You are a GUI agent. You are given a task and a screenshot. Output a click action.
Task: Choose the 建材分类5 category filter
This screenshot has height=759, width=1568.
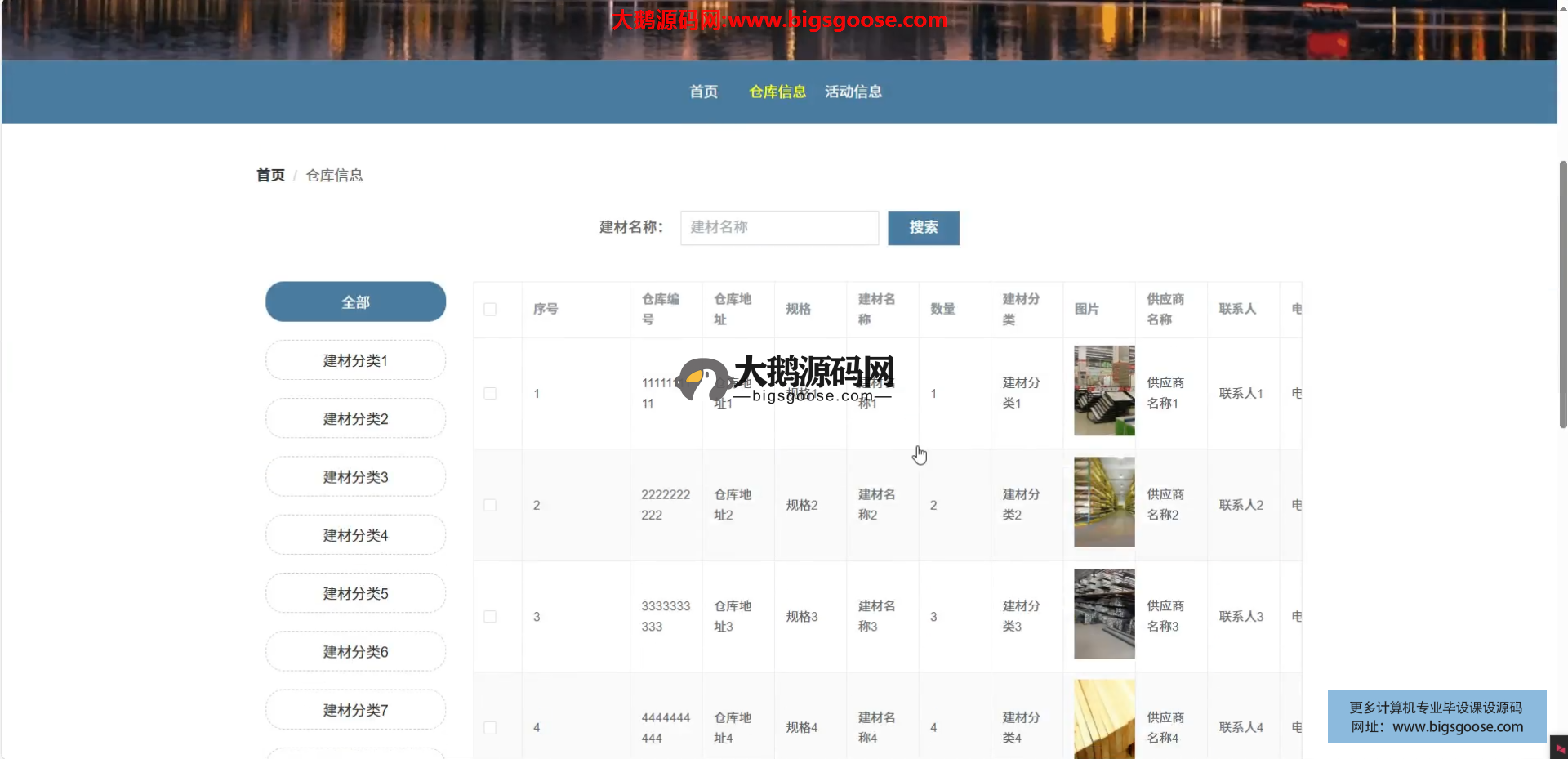[355, 593]
